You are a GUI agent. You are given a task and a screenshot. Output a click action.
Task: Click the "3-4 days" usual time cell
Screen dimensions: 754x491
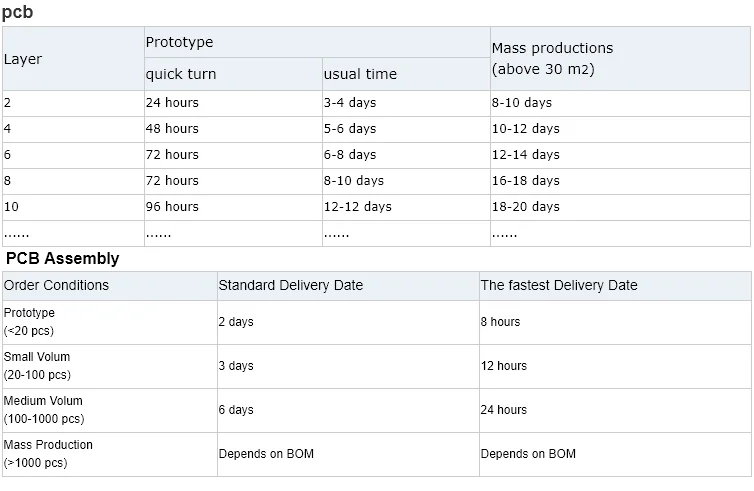point(351,103)
